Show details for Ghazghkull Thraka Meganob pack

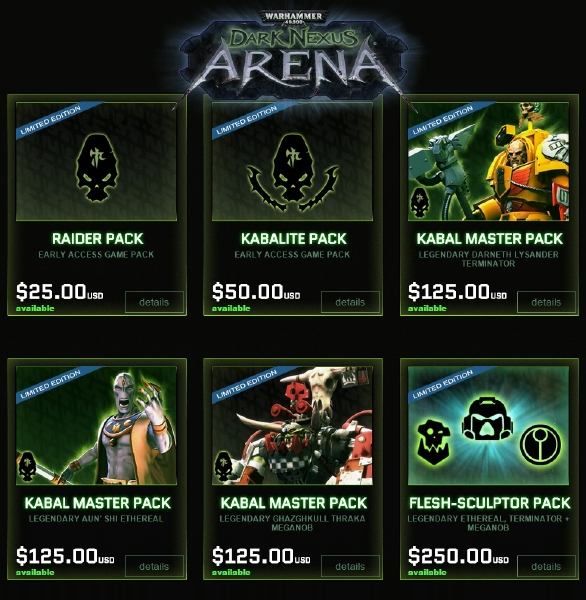[x=350, y=566]
